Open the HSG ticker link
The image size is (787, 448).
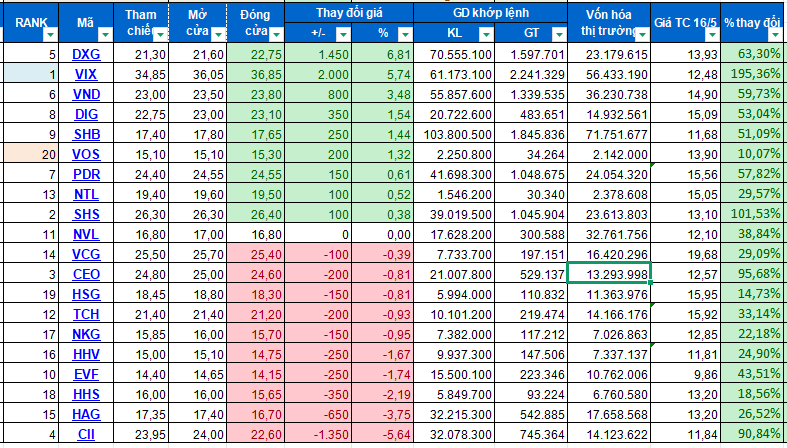86,294
